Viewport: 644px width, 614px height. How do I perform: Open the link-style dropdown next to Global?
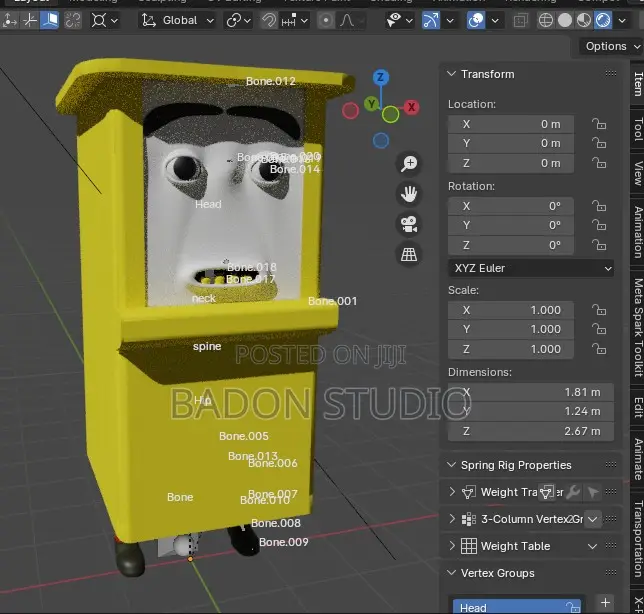[238, 21]
